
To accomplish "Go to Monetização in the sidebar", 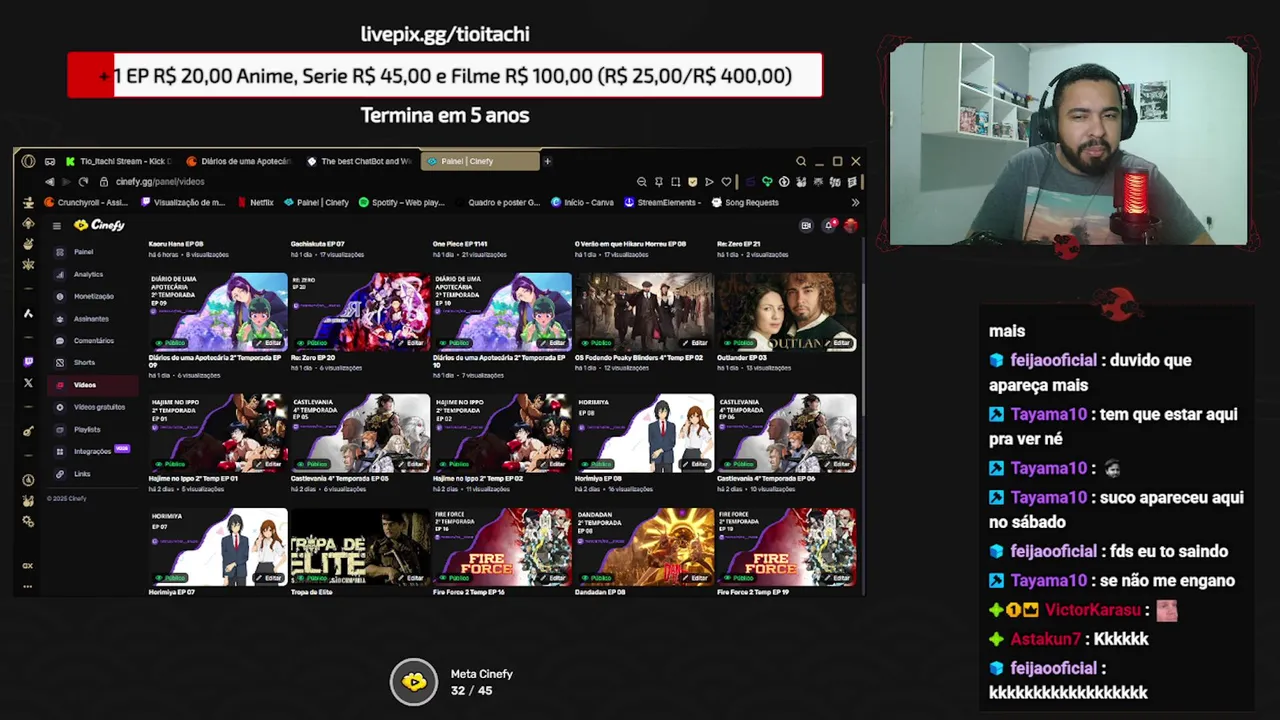I will (x=93, y=296).
